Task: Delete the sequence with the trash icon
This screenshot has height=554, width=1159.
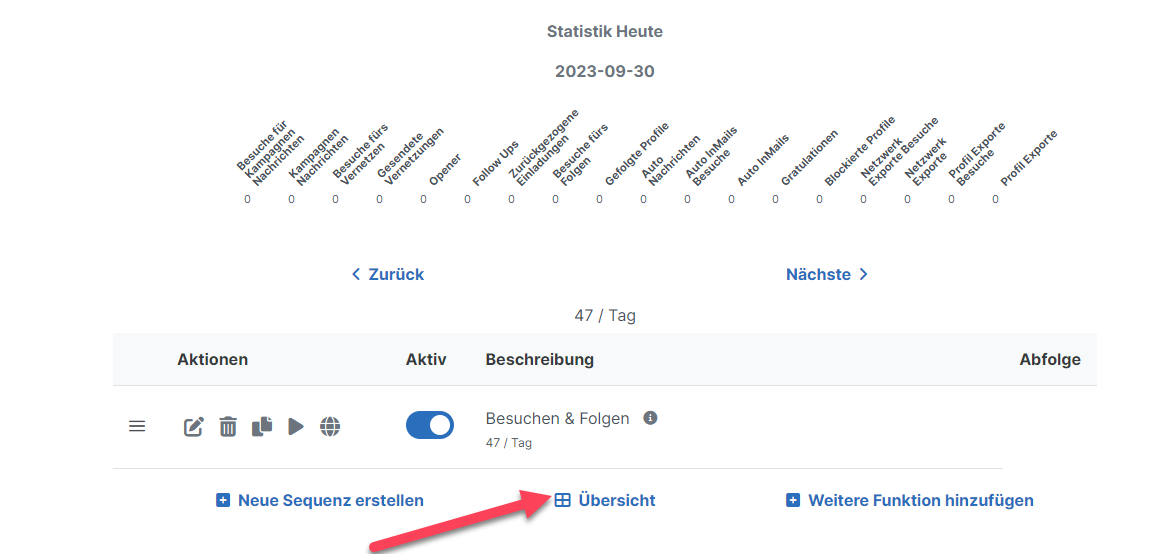Action: pyautogui.click(x=228, y=427)
